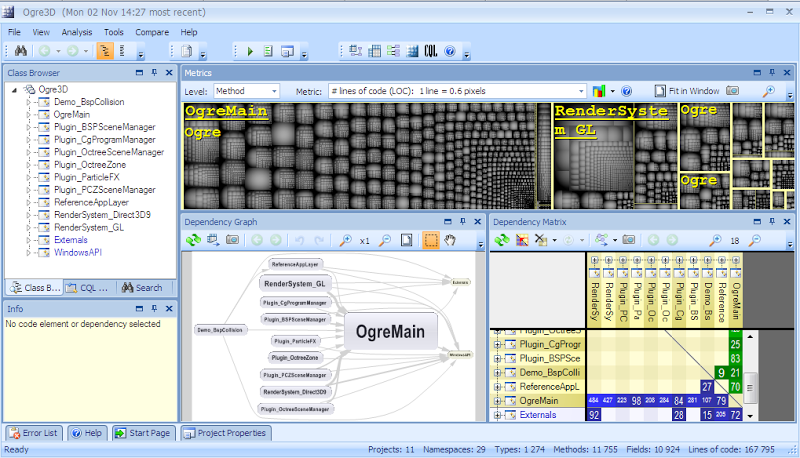Screen dimensions: 800x458
Task: Take a snapshot of the Metrics view
Action: point(733,91)
